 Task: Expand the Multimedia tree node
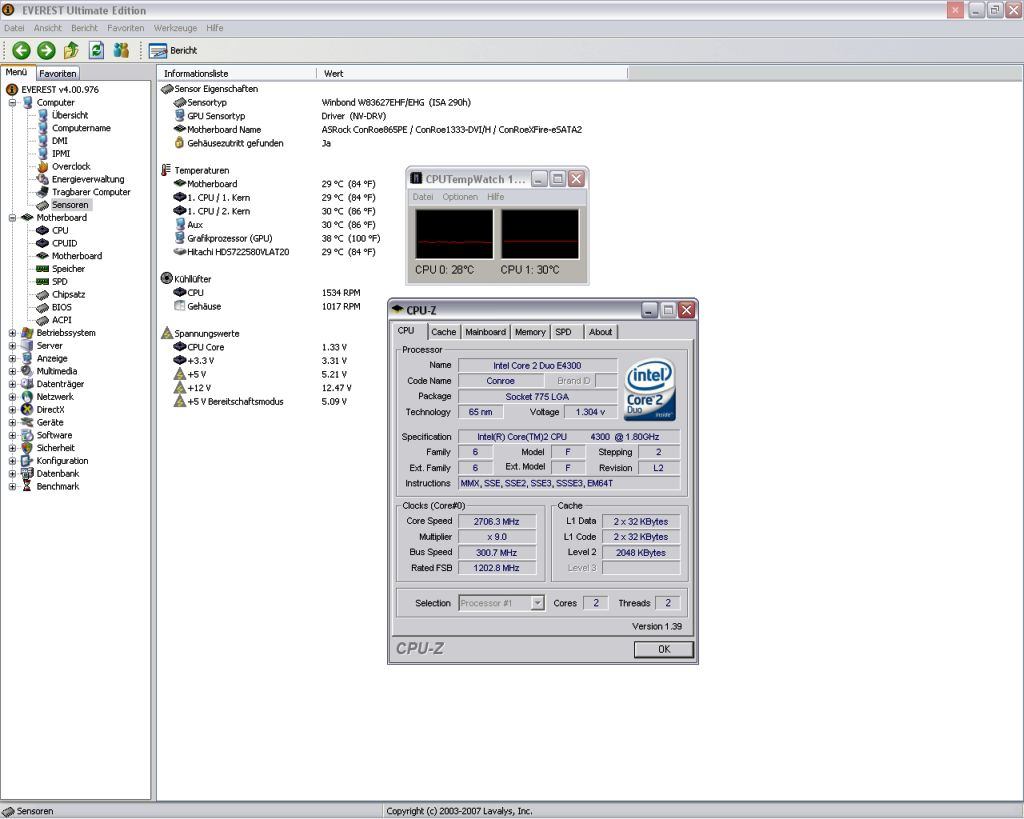[12, 371]
